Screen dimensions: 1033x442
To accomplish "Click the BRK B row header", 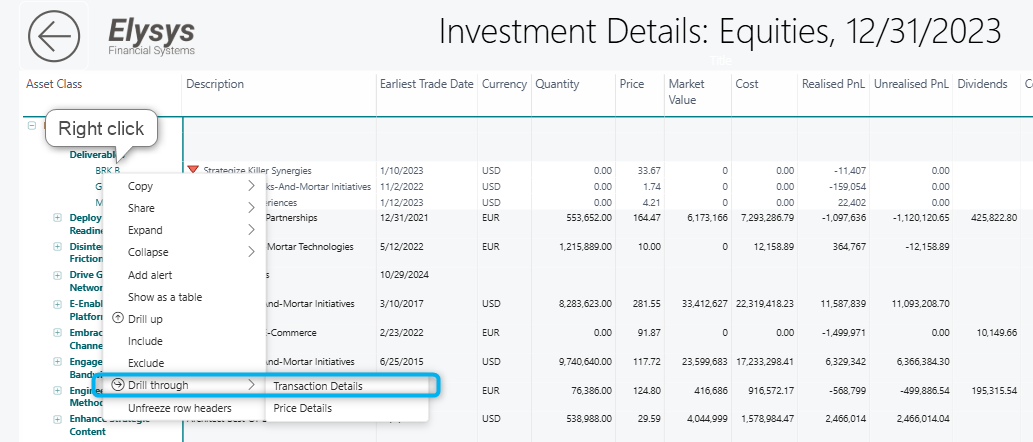I will click(107, 171).
